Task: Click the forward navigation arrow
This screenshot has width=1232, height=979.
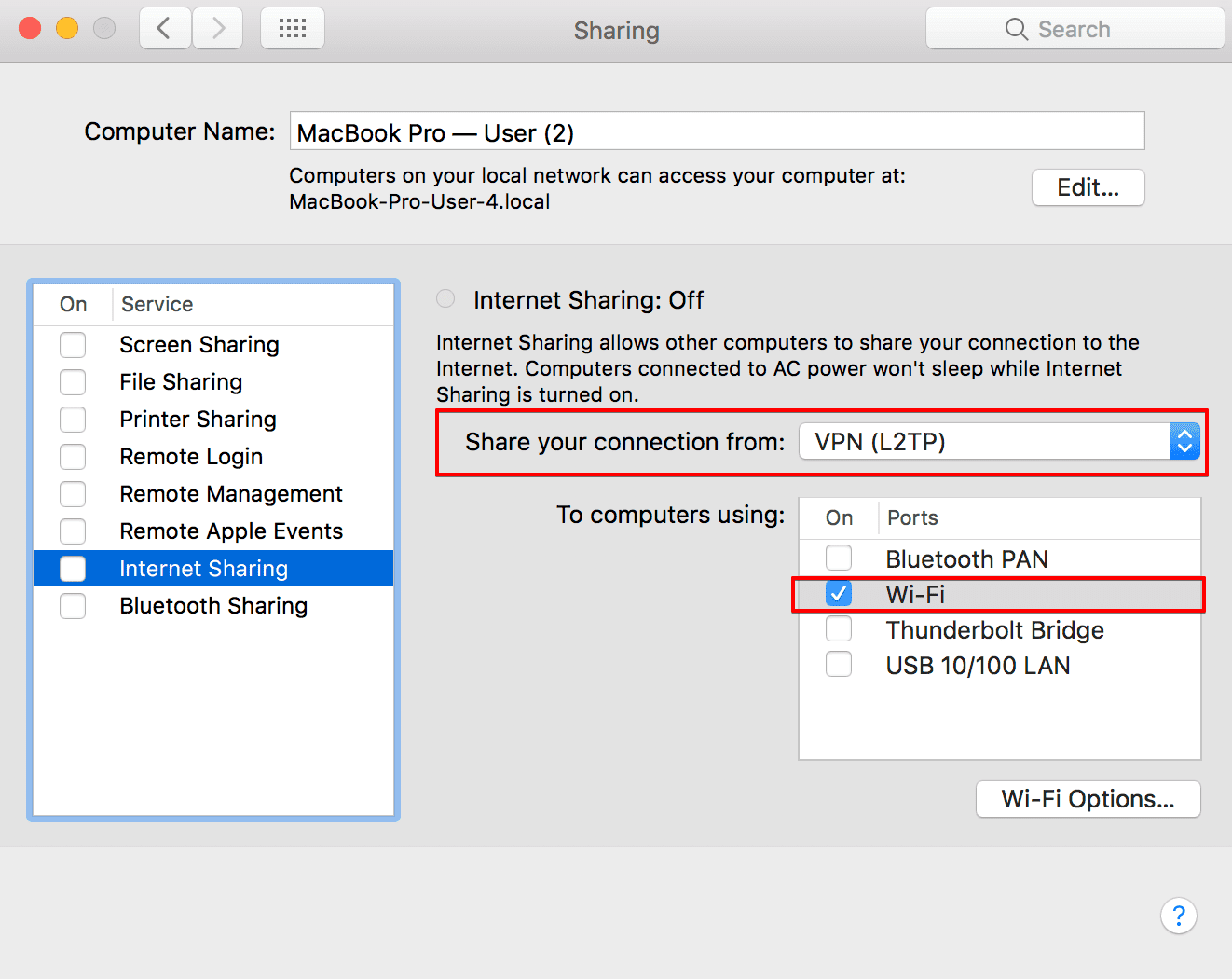Action: point(218,29)
